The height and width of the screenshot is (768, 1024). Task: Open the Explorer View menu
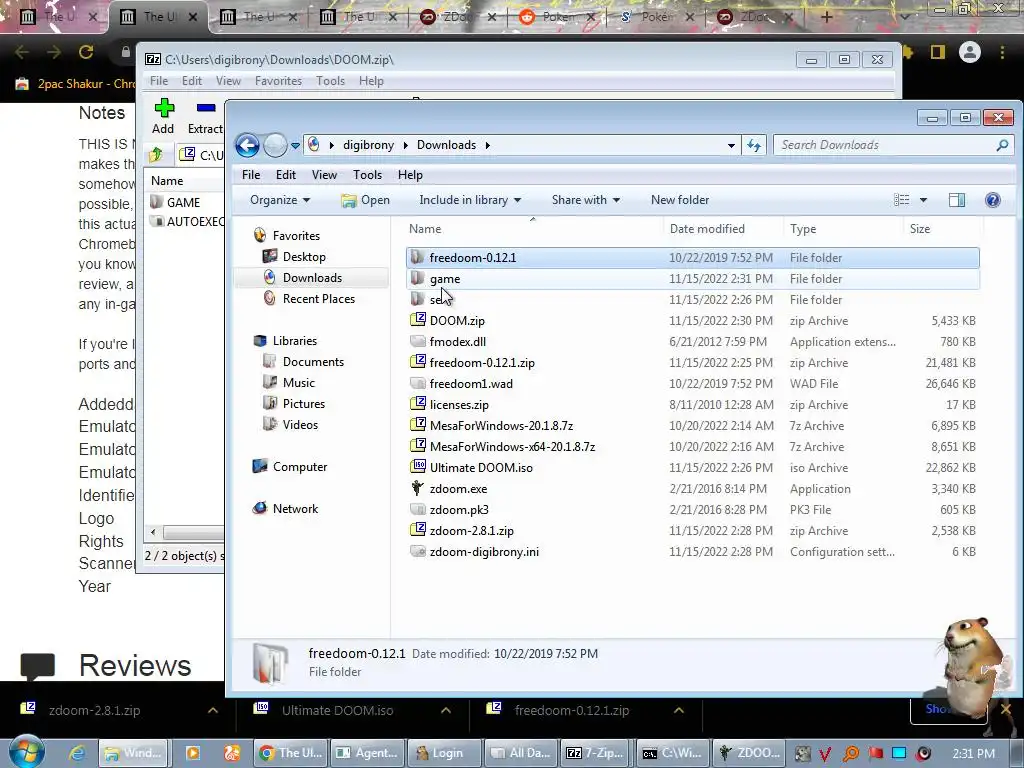tap(324, 174)
